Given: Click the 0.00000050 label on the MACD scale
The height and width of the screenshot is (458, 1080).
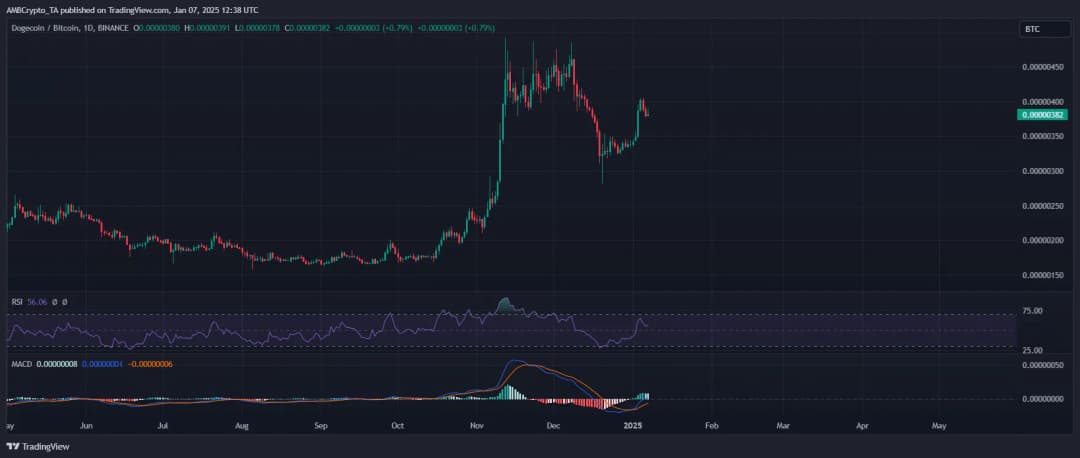Looking at the screenshot, I should [1044, 365].
